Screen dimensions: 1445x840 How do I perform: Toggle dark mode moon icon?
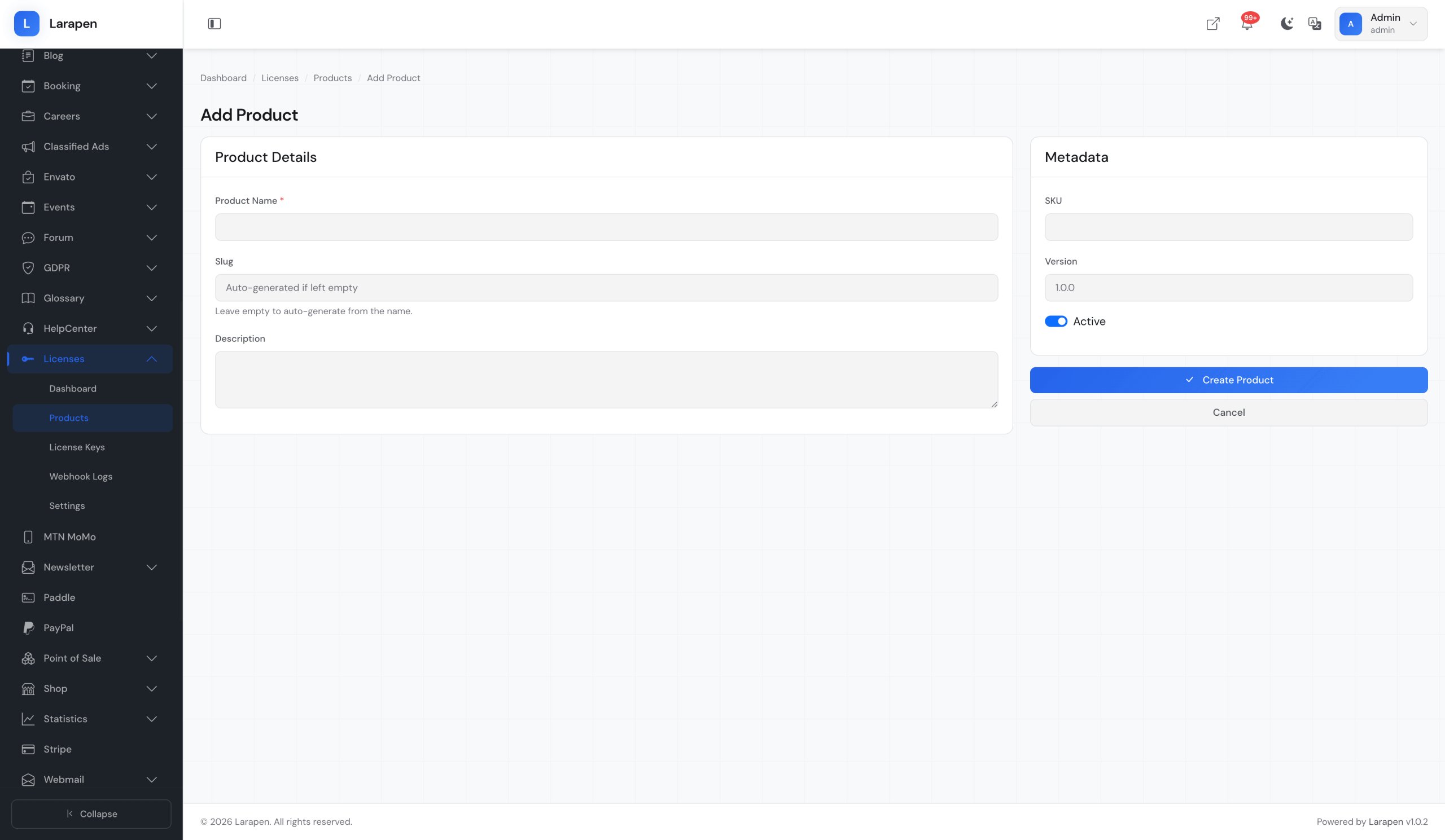(x=1286, y=24)
